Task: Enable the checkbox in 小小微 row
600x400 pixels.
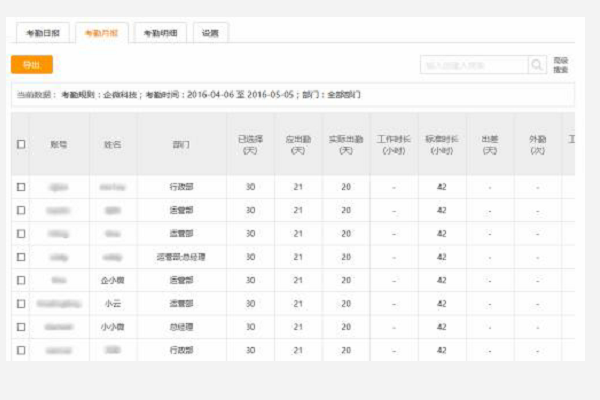Action: pos(21,327)
